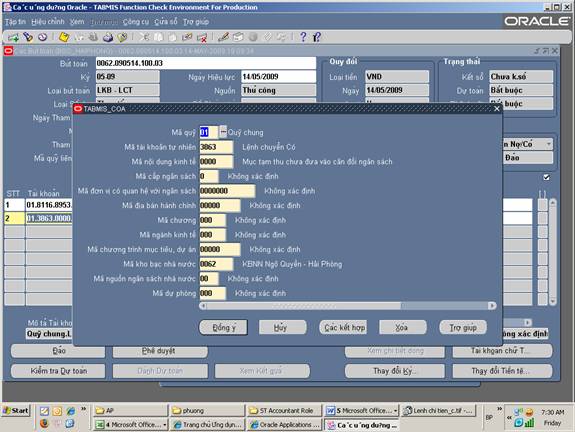Close the TABMIS_COA dialog with X
The height and width of the screenshot is (432, 575).
point(497,109)
